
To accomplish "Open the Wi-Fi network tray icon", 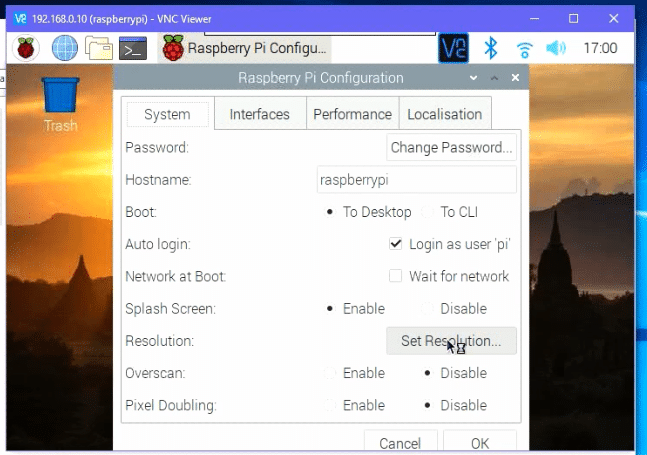I will (x=524, y=50).
